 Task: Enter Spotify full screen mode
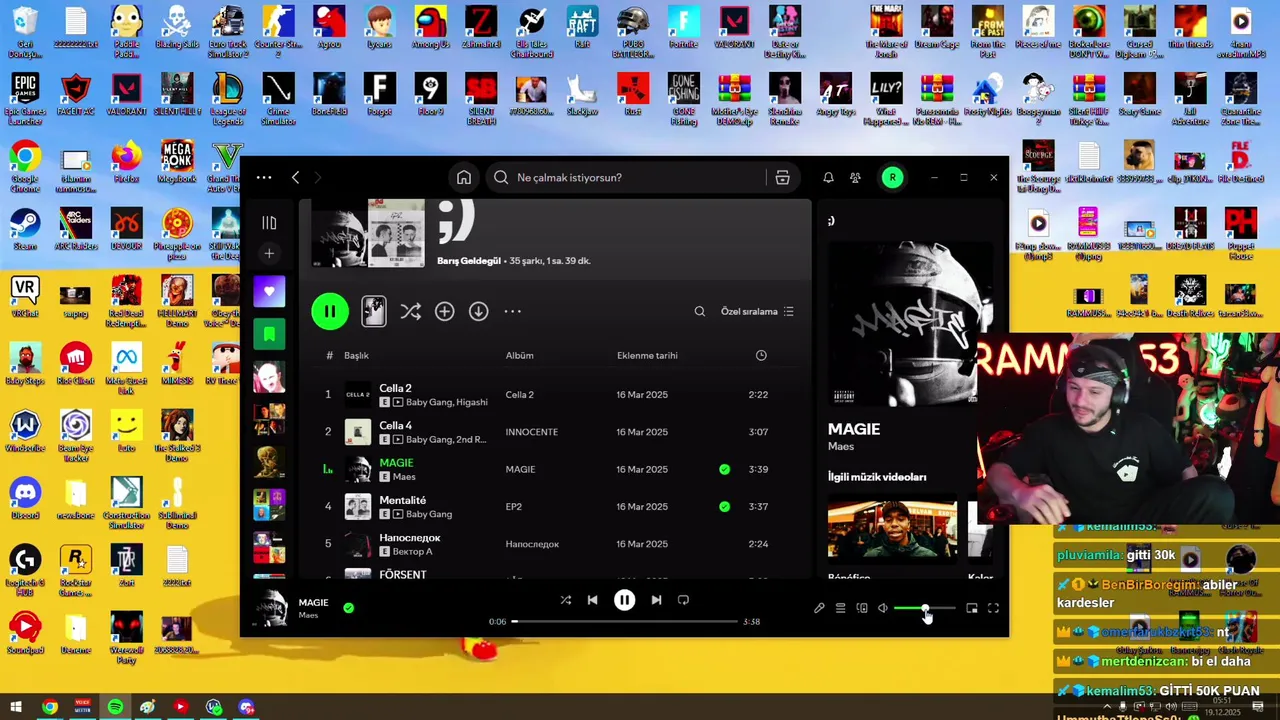point(993,608)
